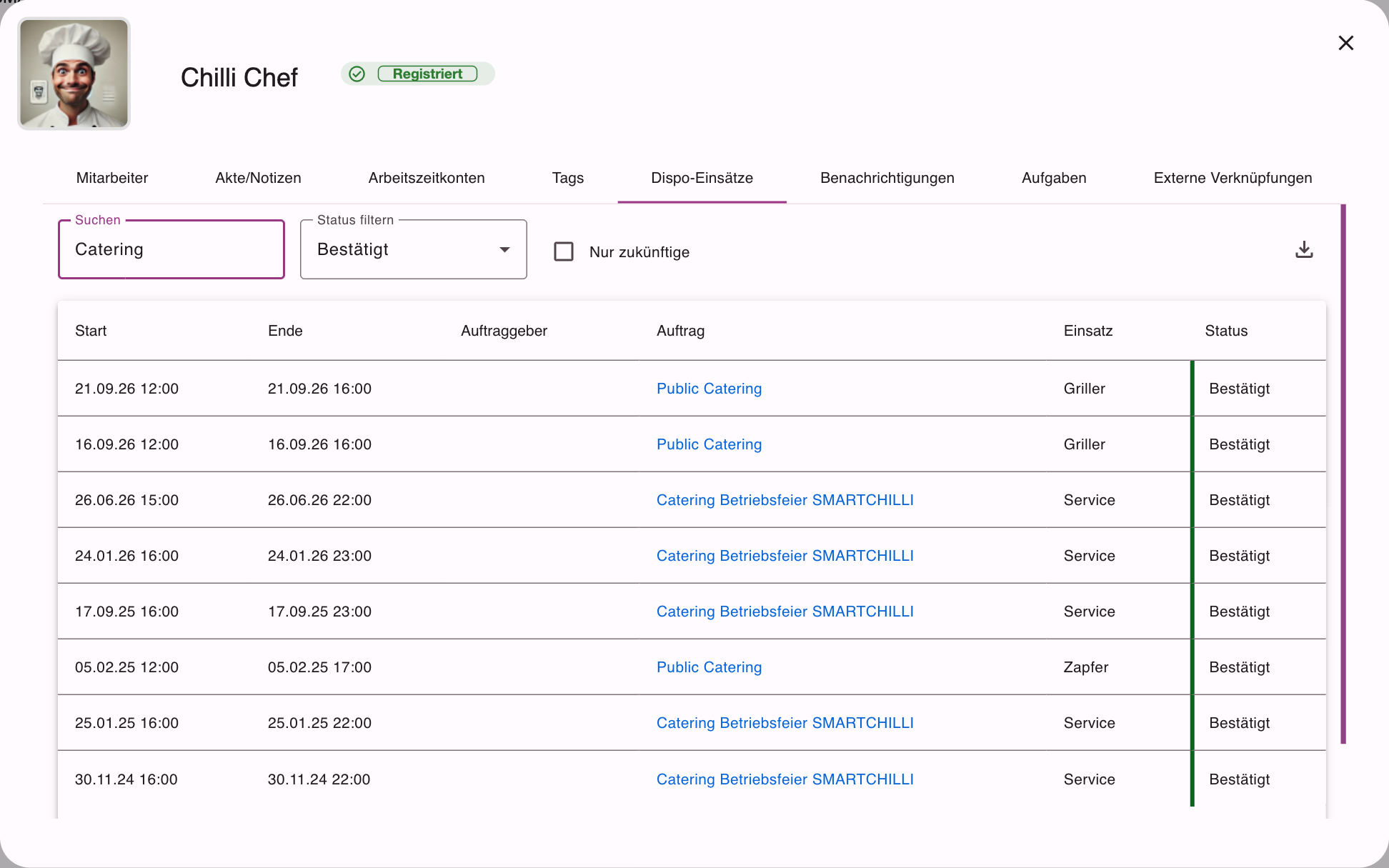Go to the Arbeitszeitkonten tab

click(x=427, y=178)
